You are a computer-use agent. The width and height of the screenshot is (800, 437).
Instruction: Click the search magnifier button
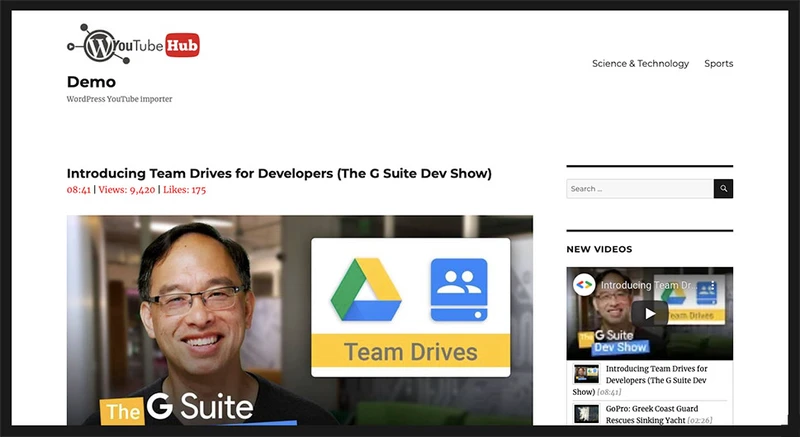coord(722,188)
